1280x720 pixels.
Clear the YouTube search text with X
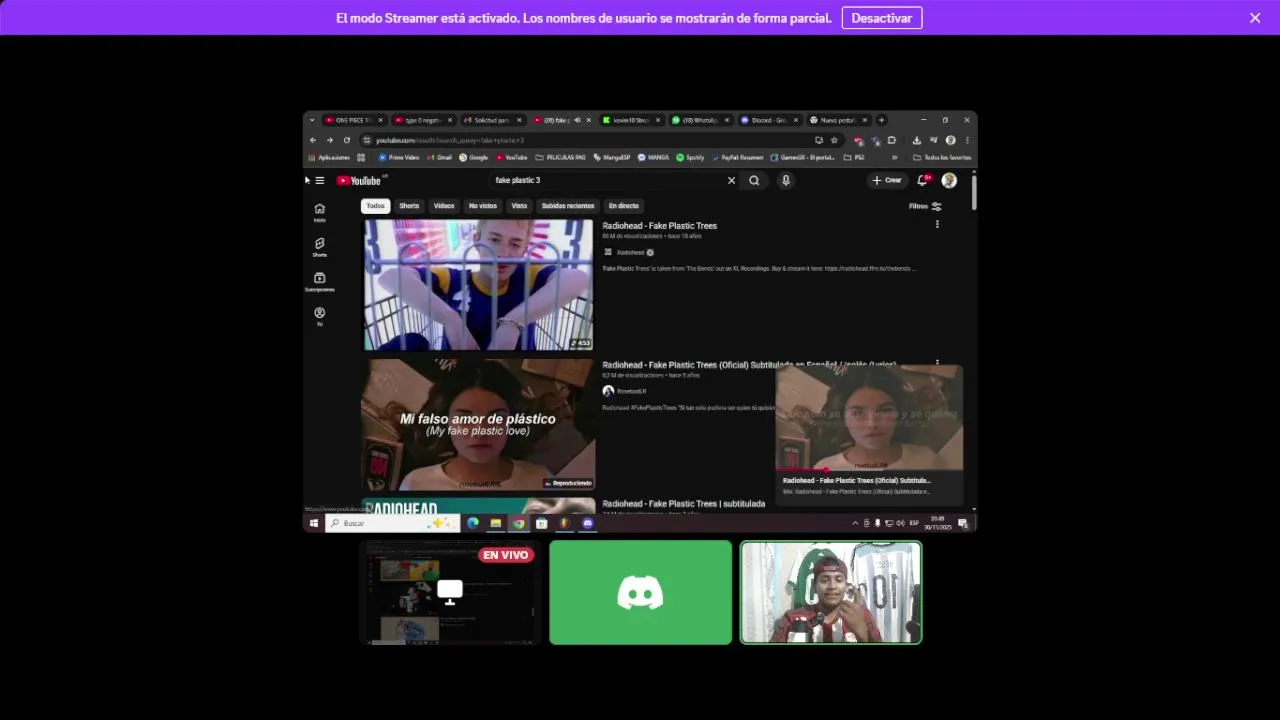731,181
